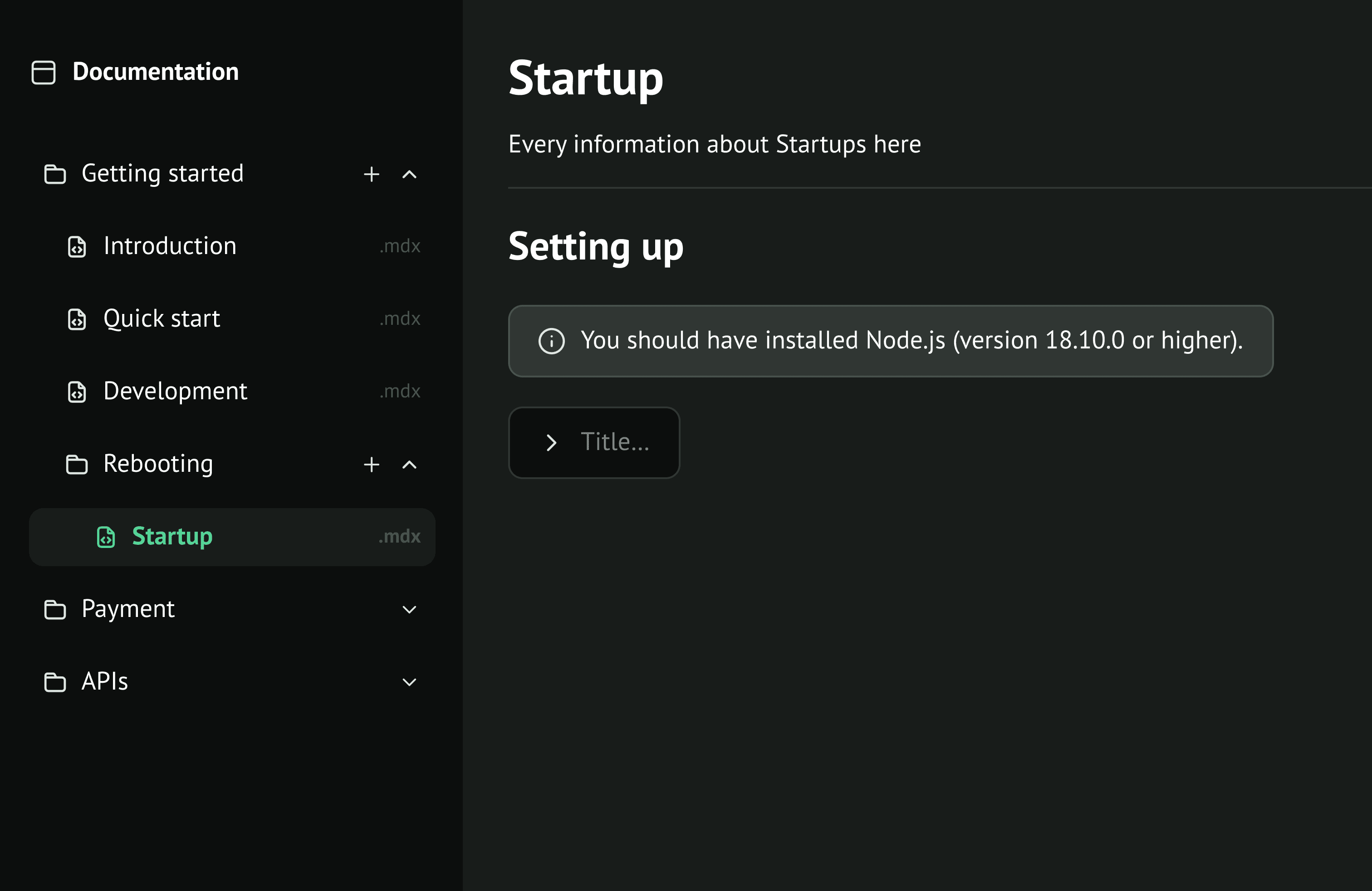Click the Getting started folder icon
This screenshot has height=891, width=1372.
pyautogui.click(x=55, y=174)
